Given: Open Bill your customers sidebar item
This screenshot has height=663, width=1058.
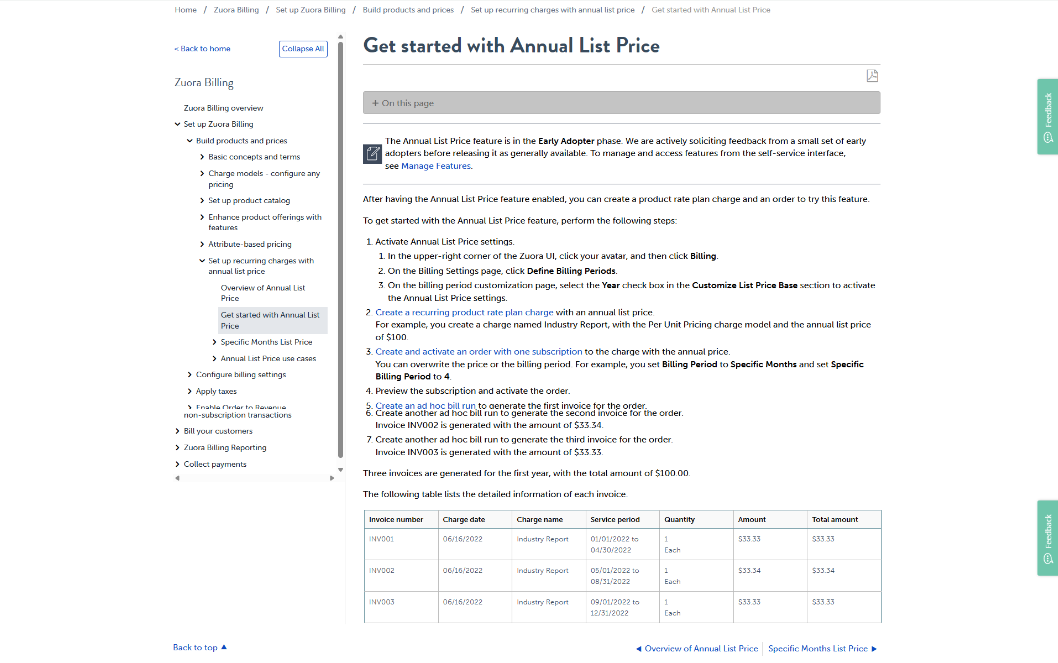Looking at the screenshot, I should coord(218,431).
